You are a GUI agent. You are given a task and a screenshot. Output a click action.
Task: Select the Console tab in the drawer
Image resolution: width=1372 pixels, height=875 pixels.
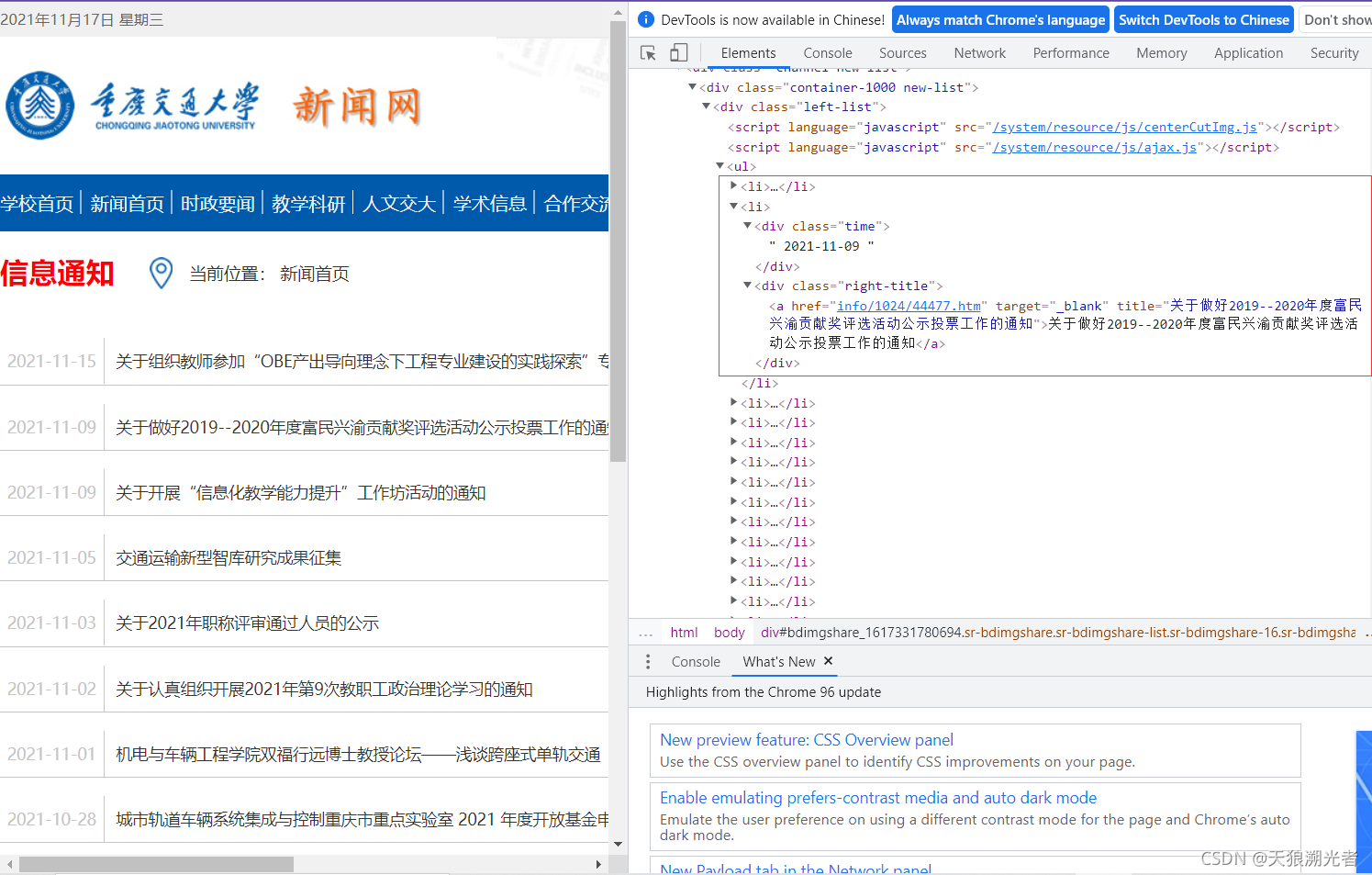click(696, 662)
